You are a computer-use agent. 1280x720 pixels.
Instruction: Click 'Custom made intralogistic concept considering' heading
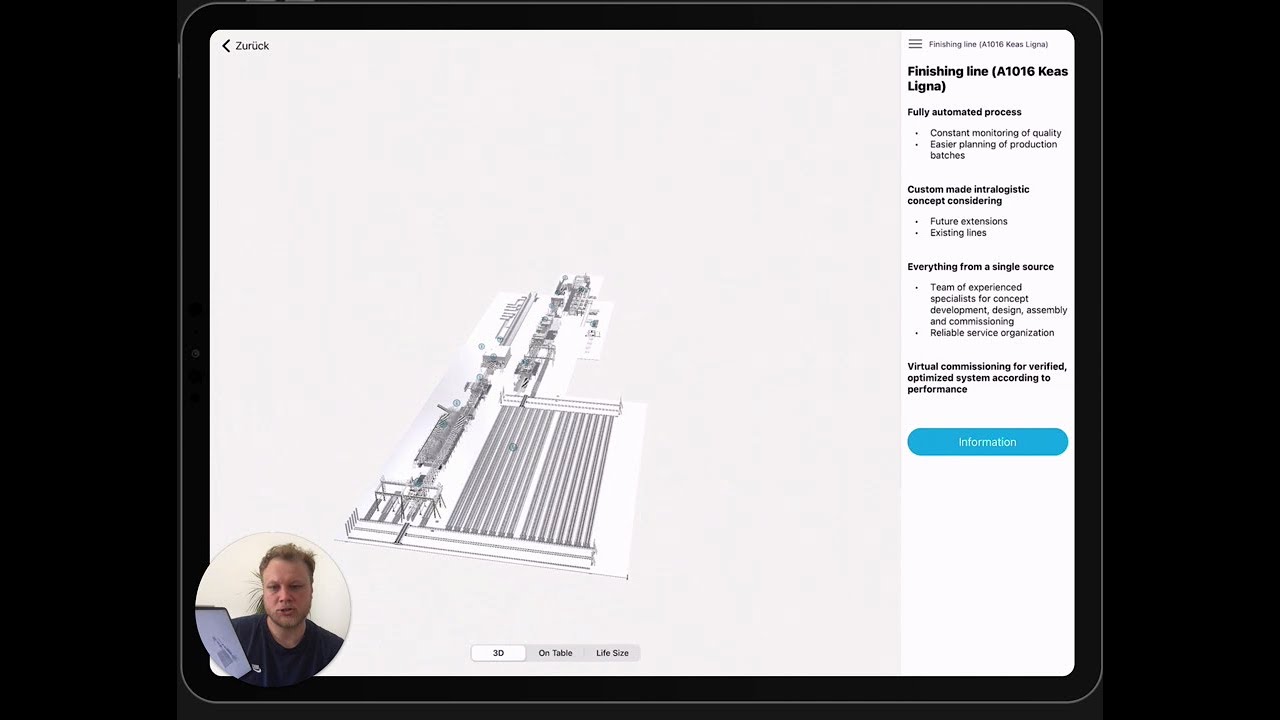point(968,195)
